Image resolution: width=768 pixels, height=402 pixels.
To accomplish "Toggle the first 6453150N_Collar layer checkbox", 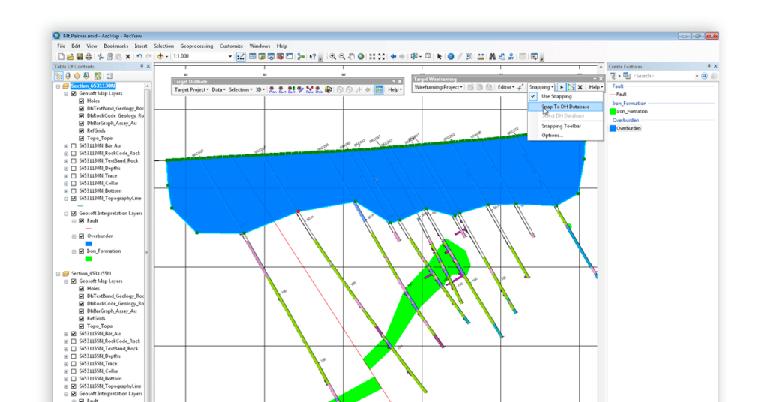I will (x=74, y=183).
